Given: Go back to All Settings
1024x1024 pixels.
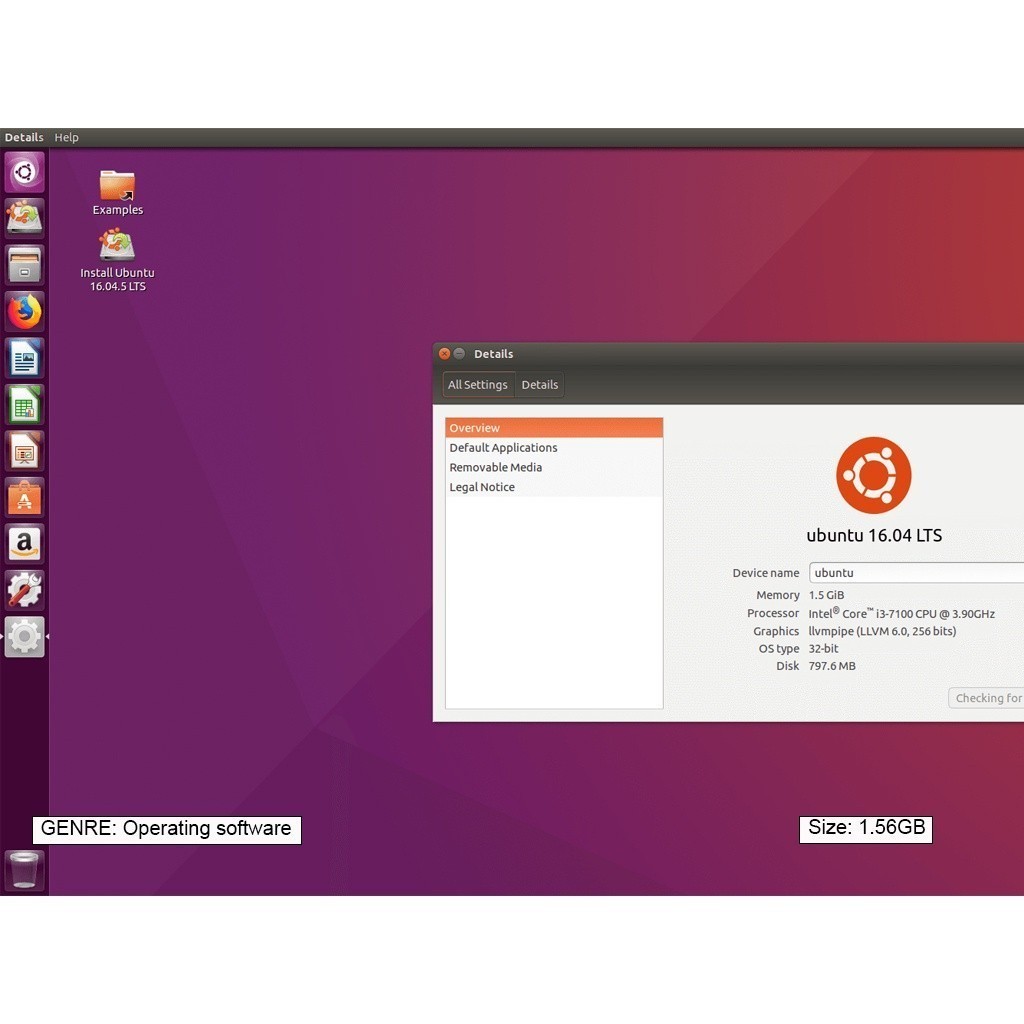Looking at the screenshot, I should (x=477, y=385).
